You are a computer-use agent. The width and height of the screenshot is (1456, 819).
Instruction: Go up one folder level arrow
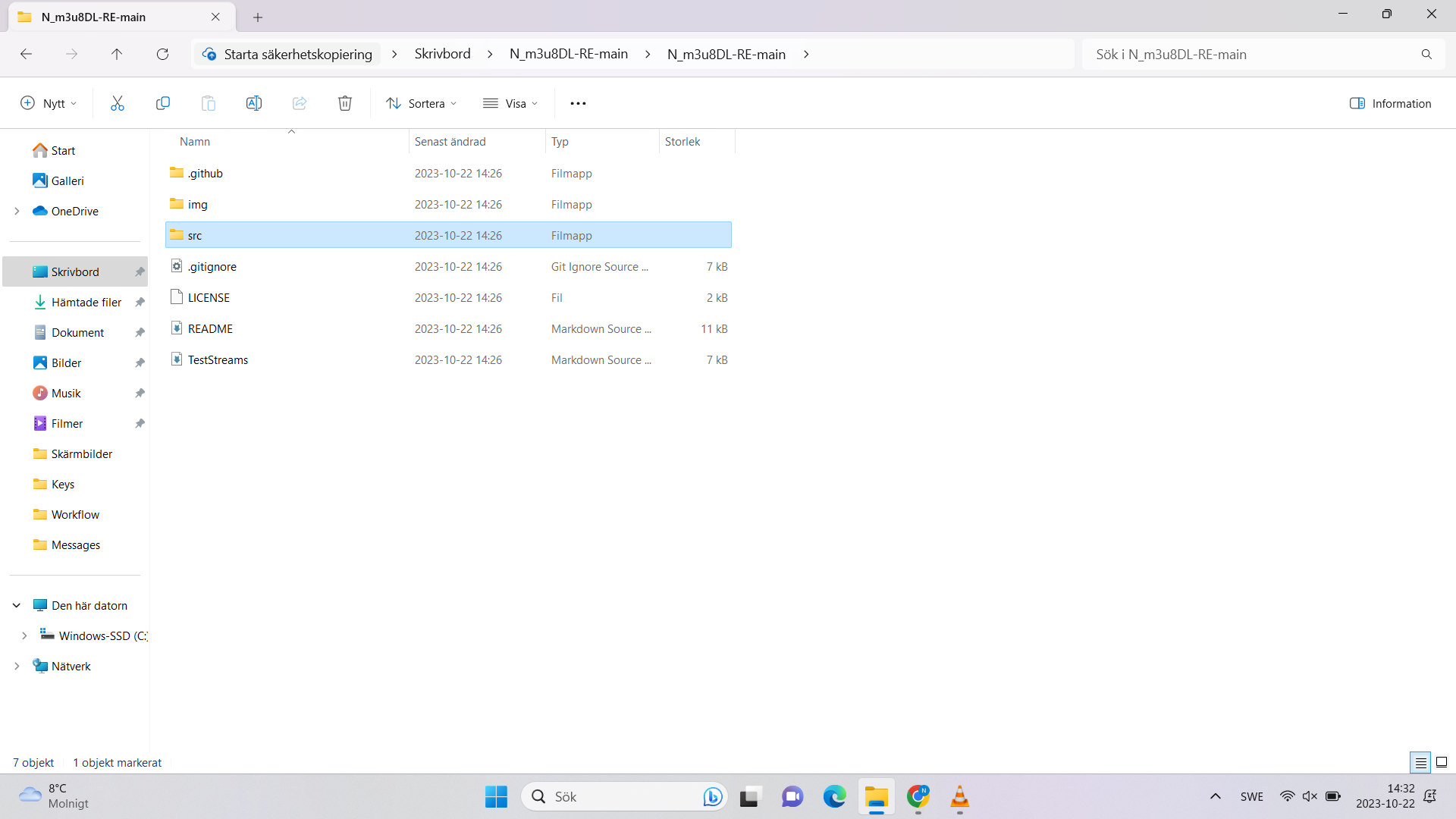click(x=117, y=54)
